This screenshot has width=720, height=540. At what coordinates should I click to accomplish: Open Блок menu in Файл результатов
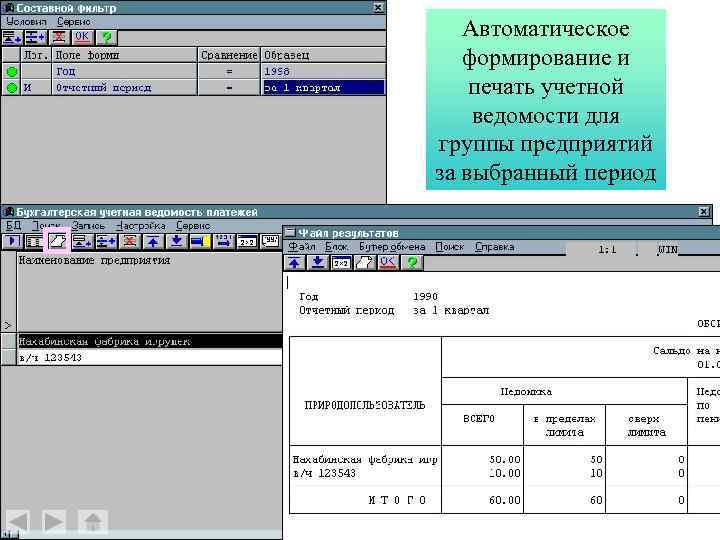click(x=336, y=247)
